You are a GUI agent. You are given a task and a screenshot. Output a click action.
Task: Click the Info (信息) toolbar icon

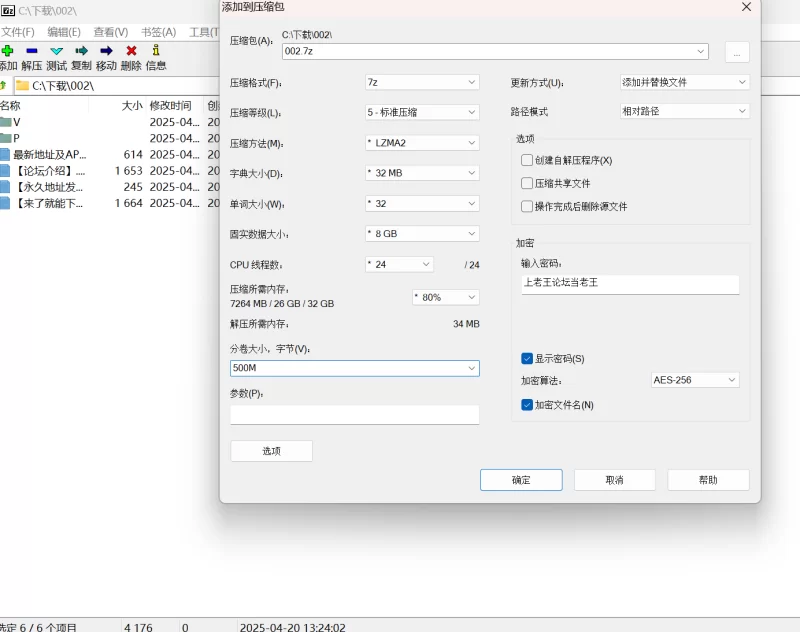click(156, 50)
